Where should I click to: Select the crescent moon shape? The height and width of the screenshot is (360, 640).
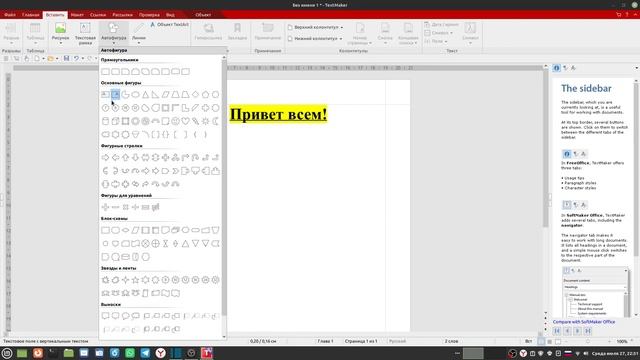[x=216, y=121]
